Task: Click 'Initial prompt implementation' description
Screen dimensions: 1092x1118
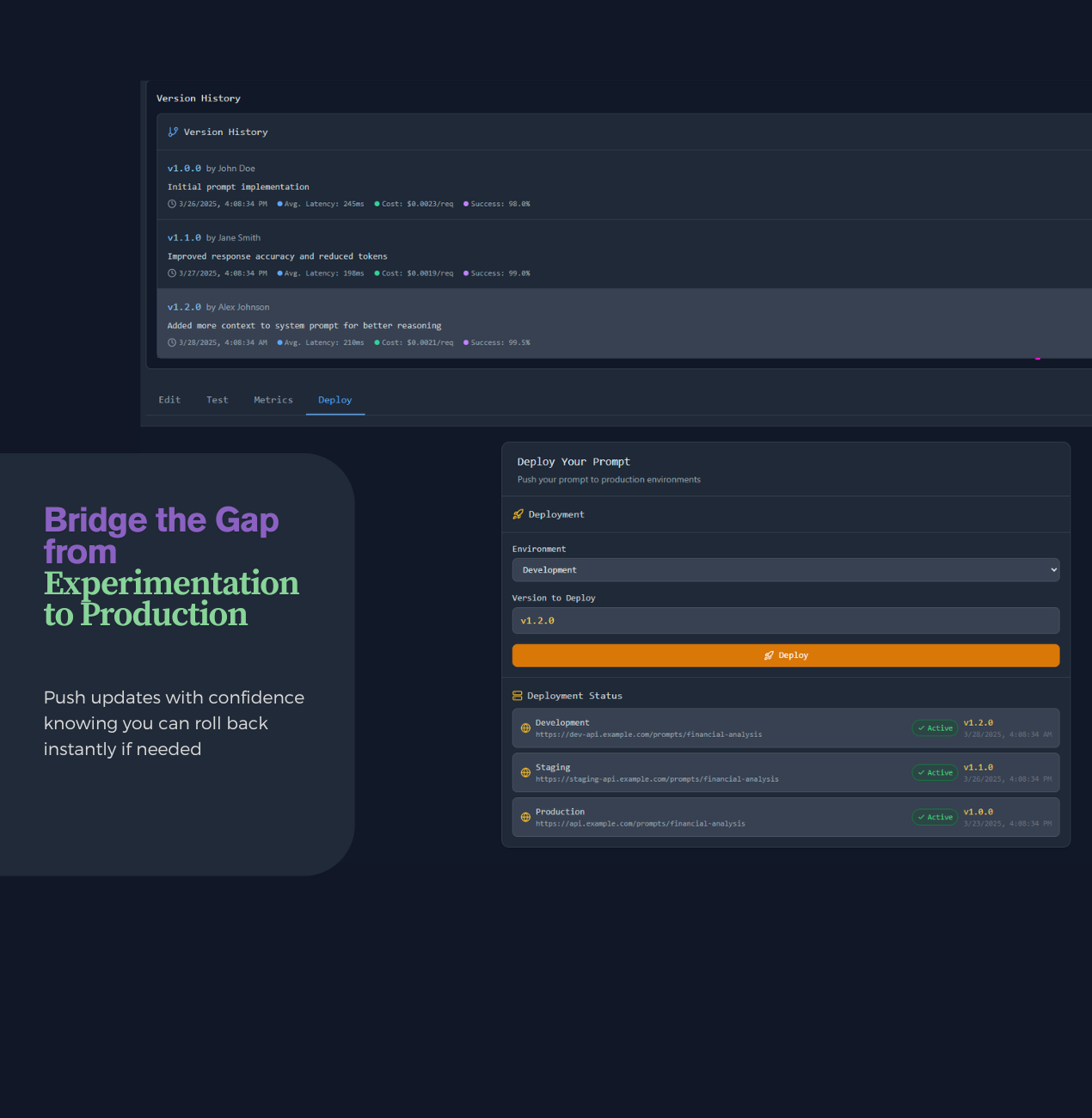Action: [x=238, y=187]
